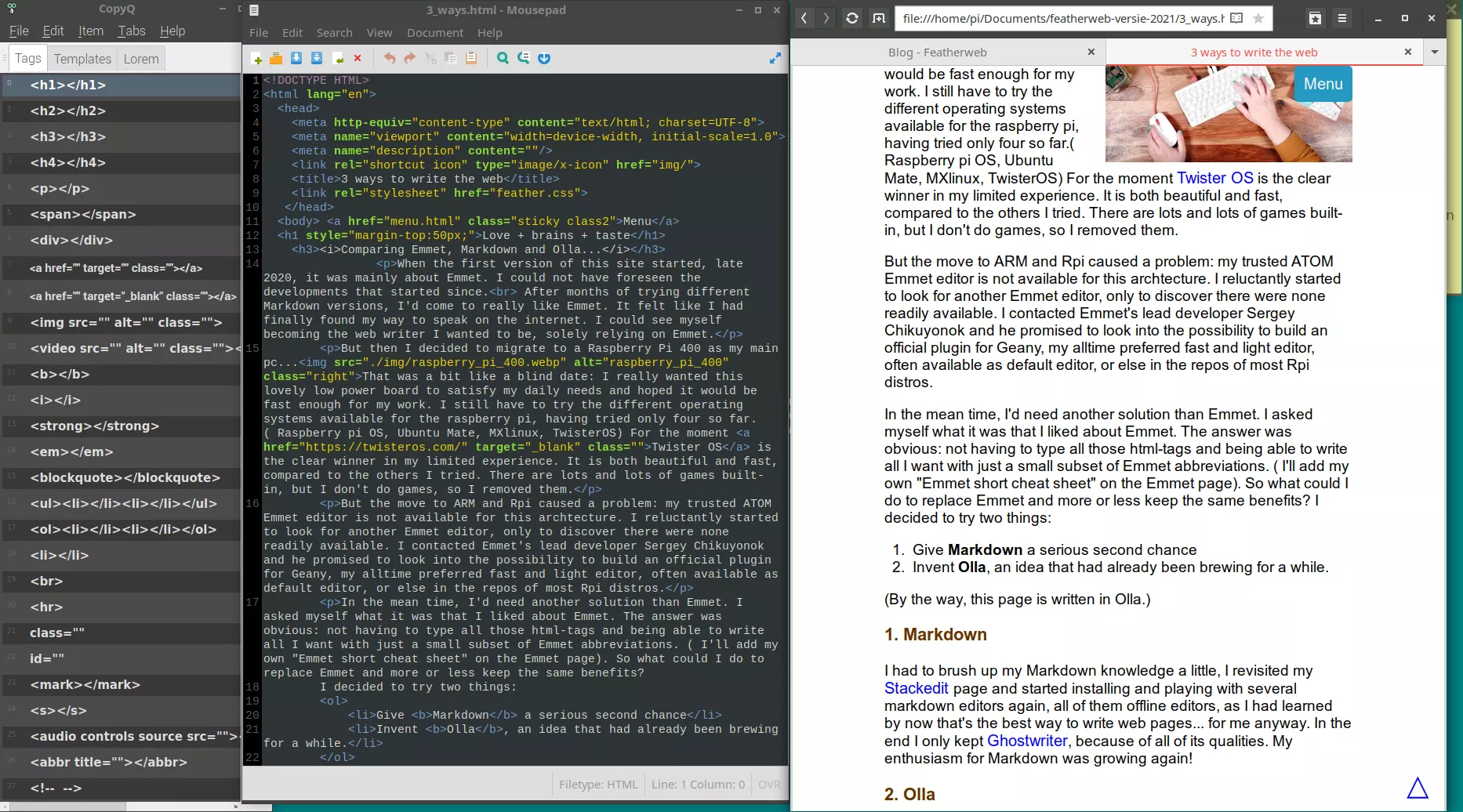Bookmark the page with the star icon
Viewport: 1463px width, 812px height.
1258,18
